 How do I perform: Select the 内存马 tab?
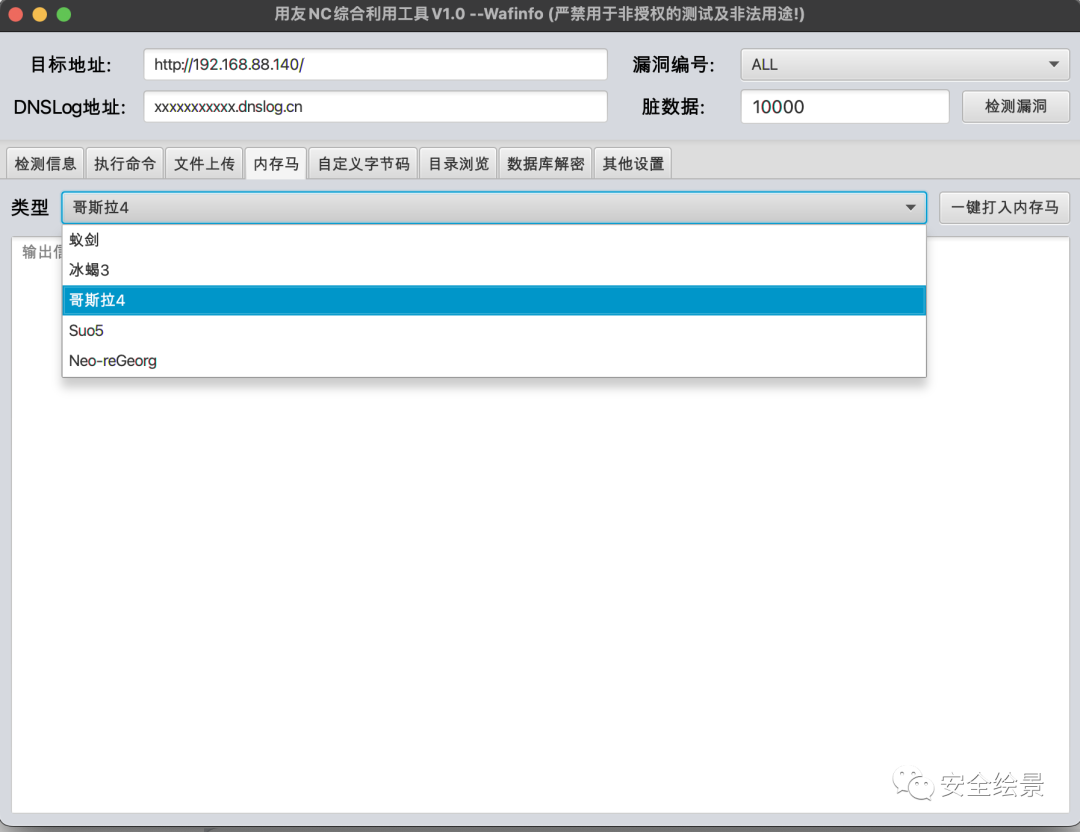pyautogui.click(x=276, y=164)
